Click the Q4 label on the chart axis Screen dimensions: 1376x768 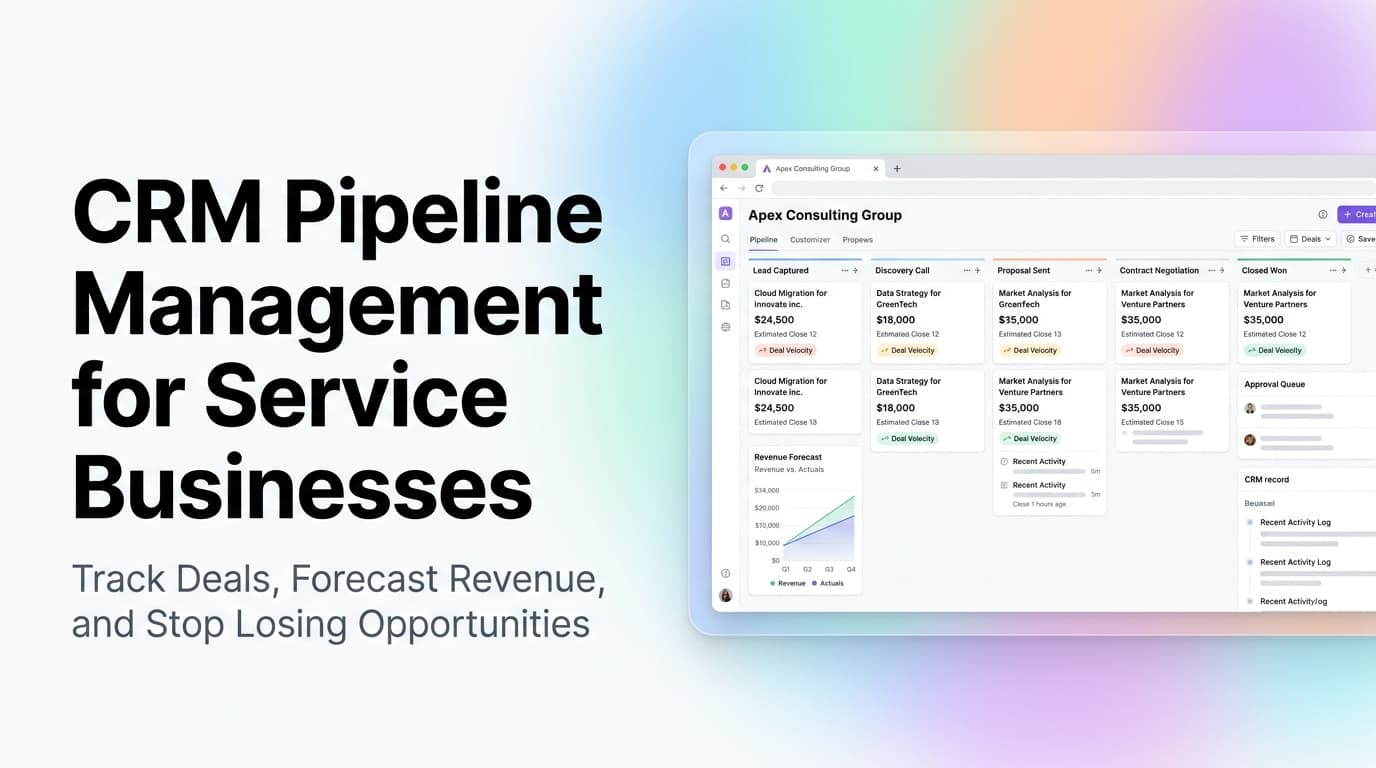(x=851, y=569)
